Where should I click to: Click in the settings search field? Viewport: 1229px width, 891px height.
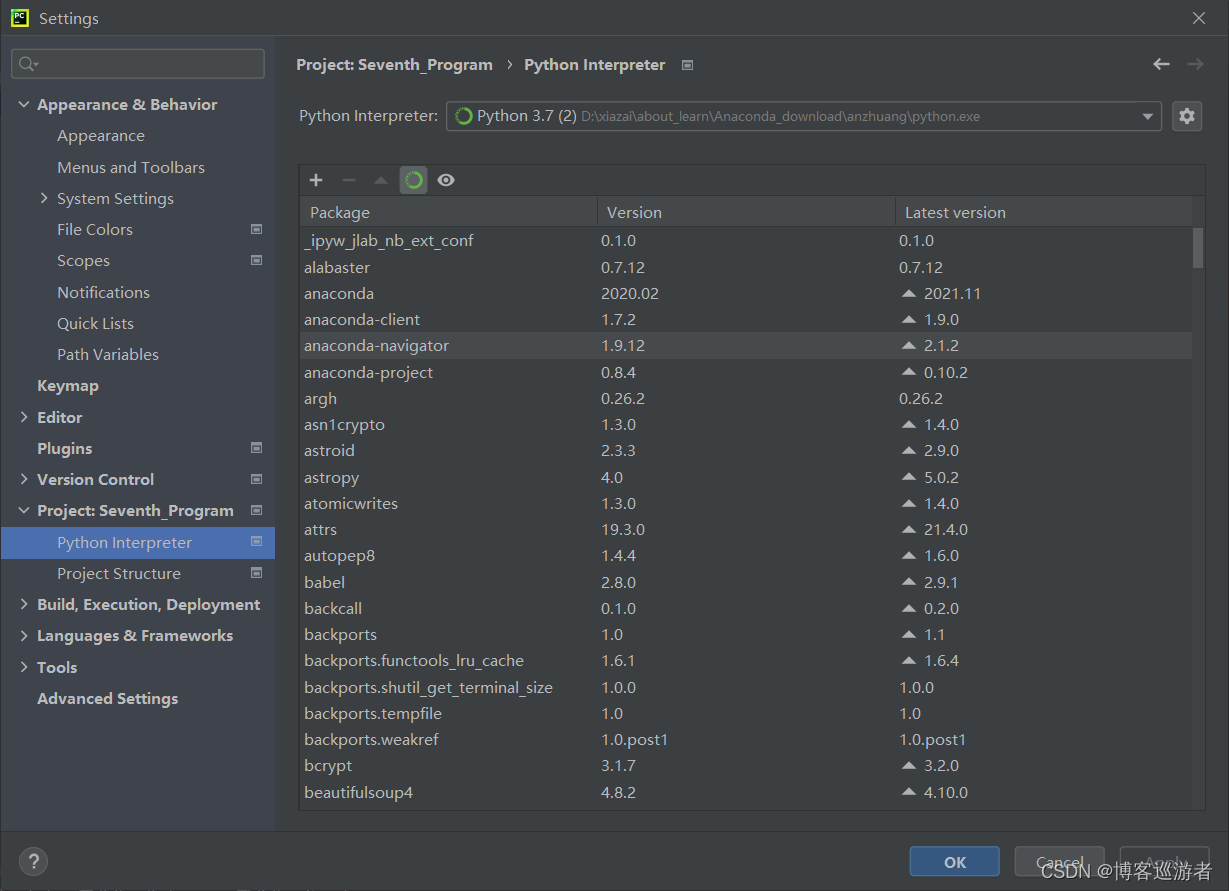(x=138, y=64)
